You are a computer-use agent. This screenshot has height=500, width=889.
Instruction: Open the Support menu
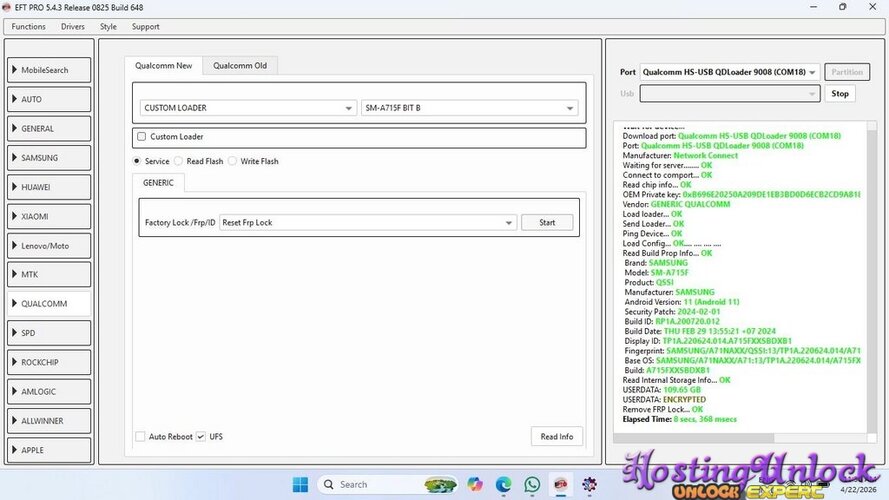coord(146,27)
